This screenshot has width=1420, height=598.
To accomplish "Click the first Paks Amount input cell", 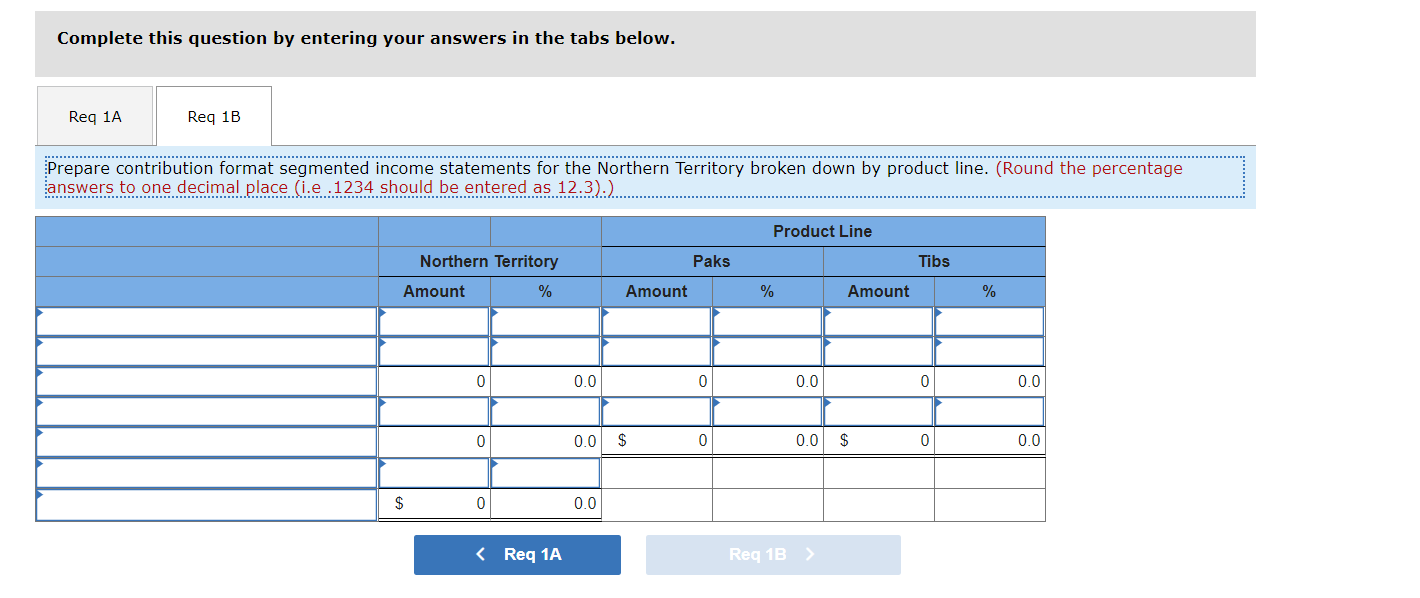I will [656, 321].
